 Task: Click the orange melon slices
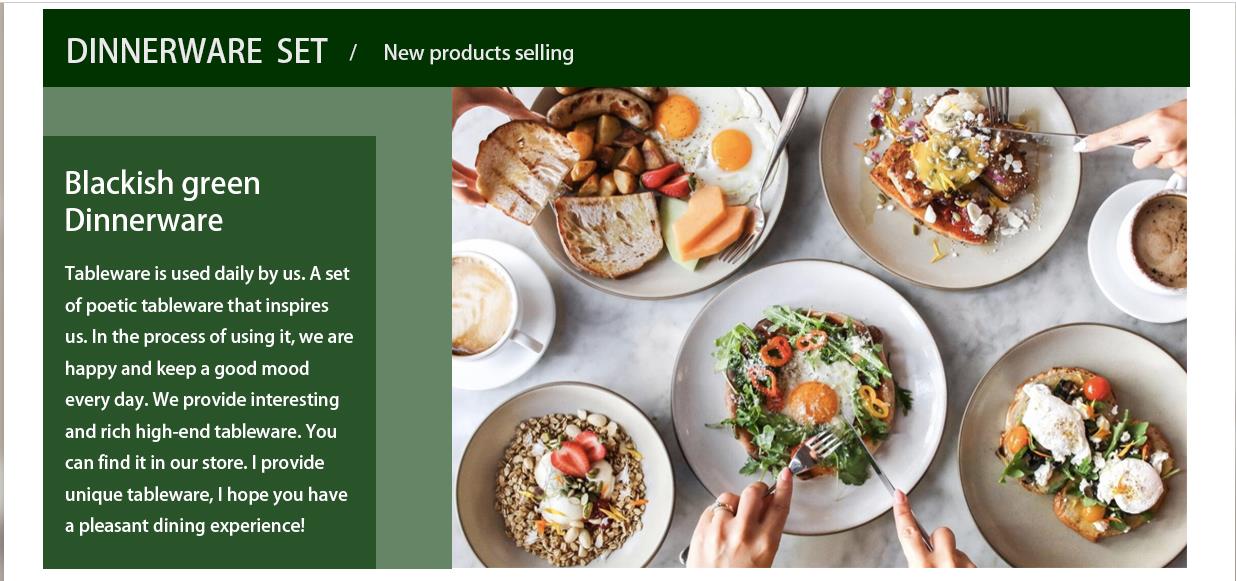point(710,224)
